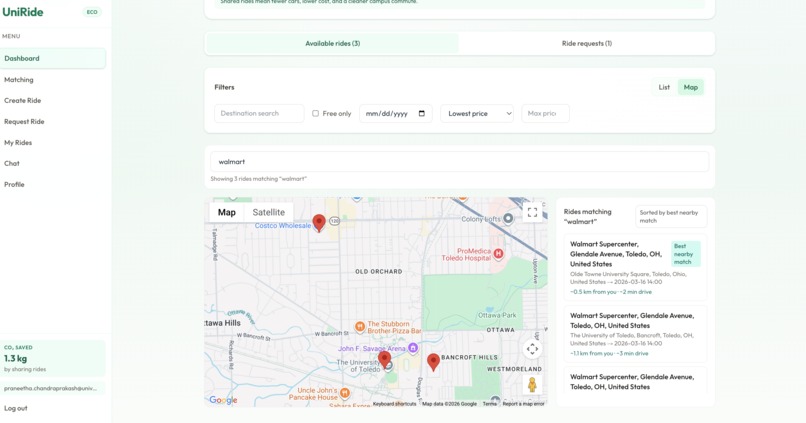Open the Best nearby match Walmart ride card

coord(635,267)
